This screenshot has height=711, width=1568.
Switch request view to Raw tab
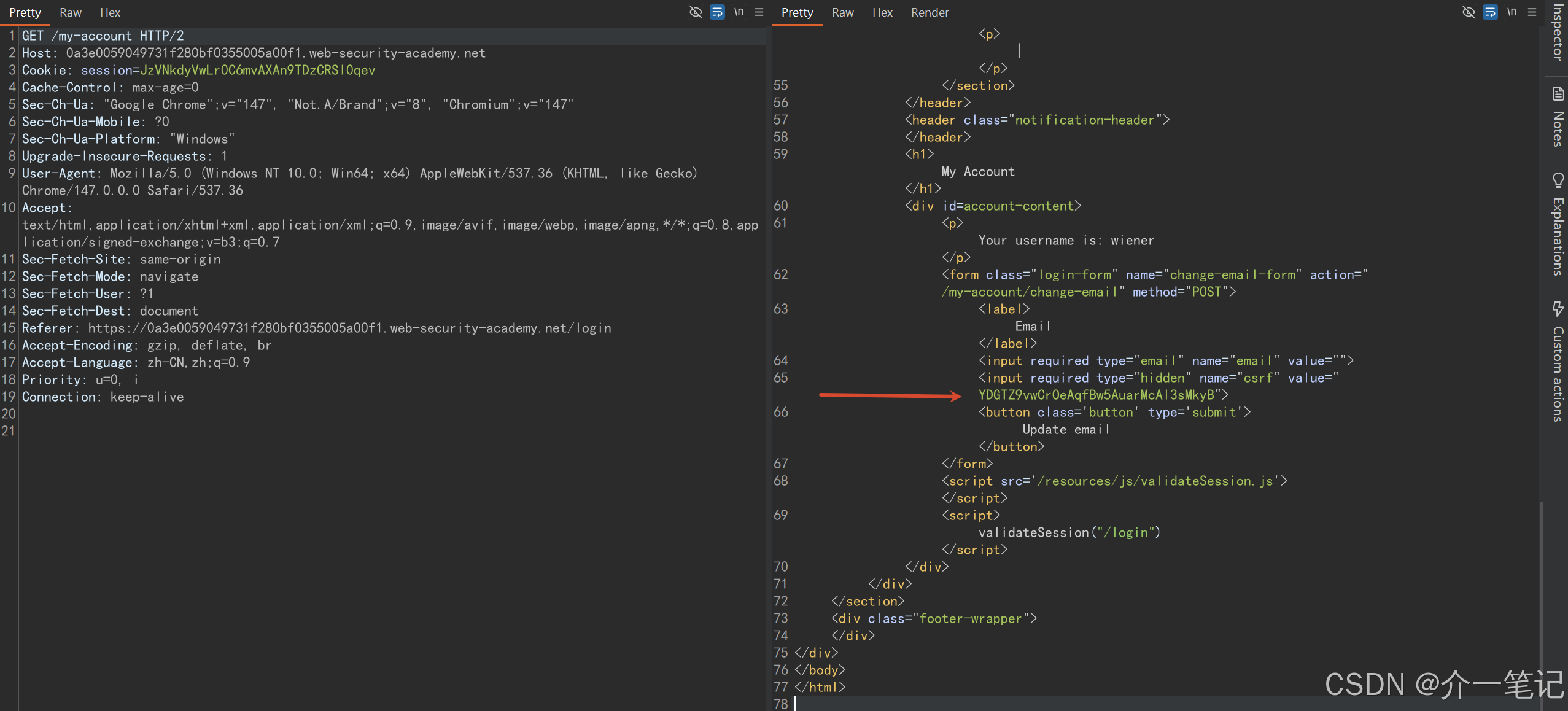[x=71, y=12]
